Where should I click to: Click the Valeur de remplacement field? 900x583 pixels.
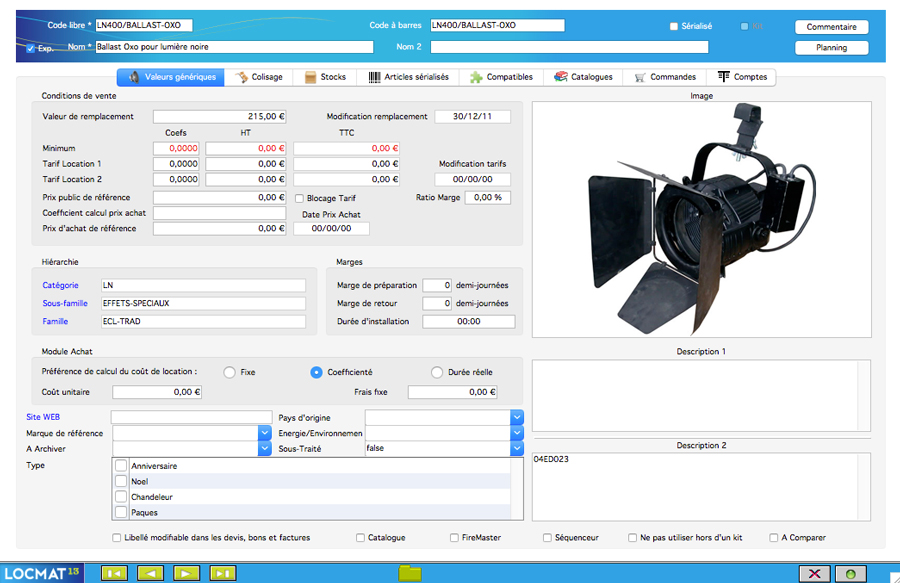[x=219, y=116]
